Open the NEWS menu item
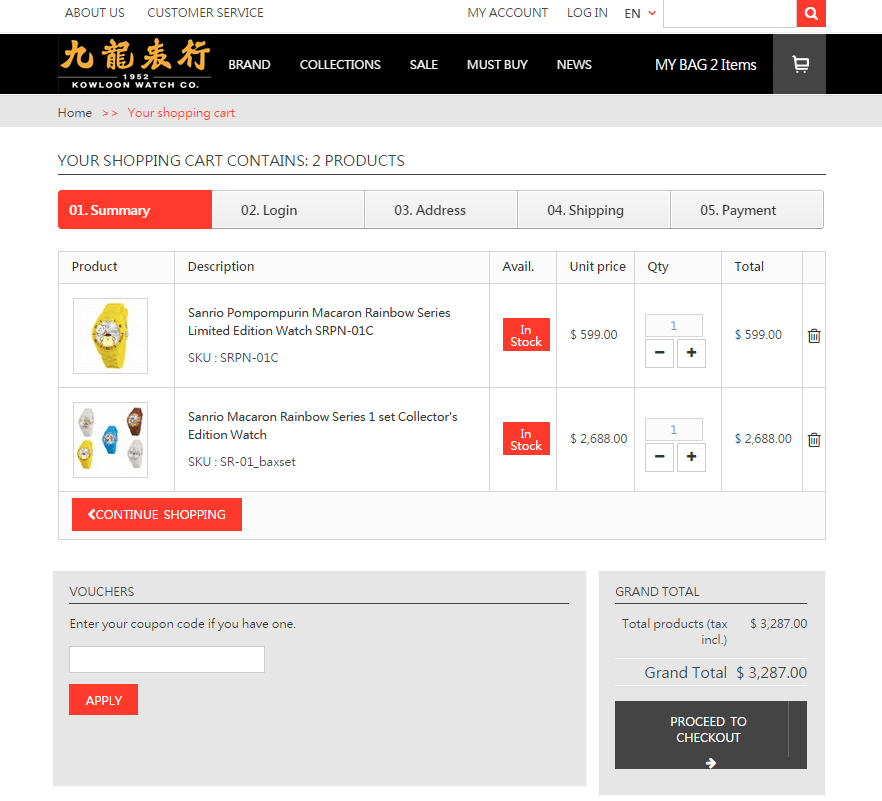Viewport: 882px width, 801px height. 574,65
